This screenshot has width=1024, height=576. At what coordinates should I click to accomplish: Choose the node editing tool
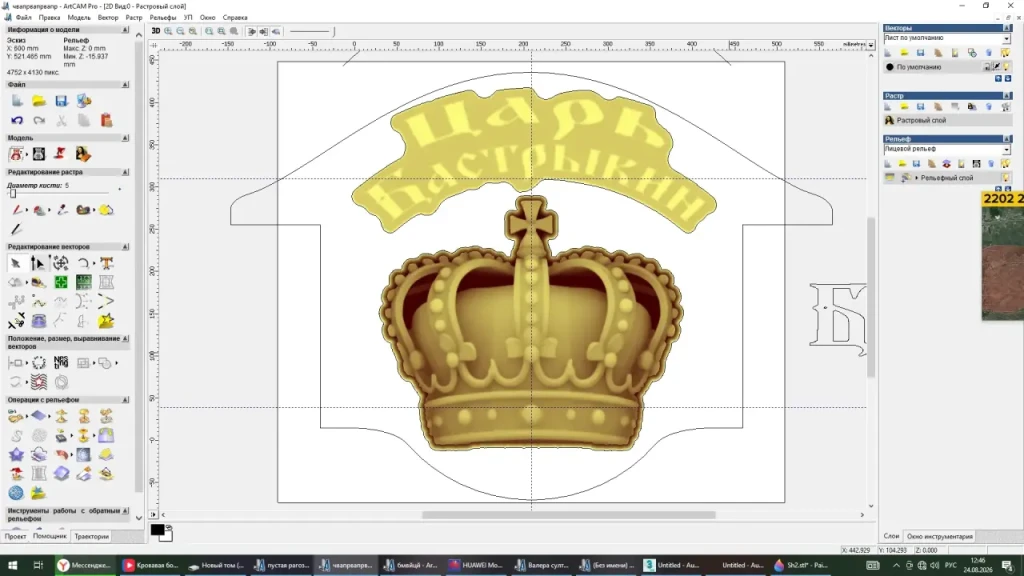coord(38,263)
